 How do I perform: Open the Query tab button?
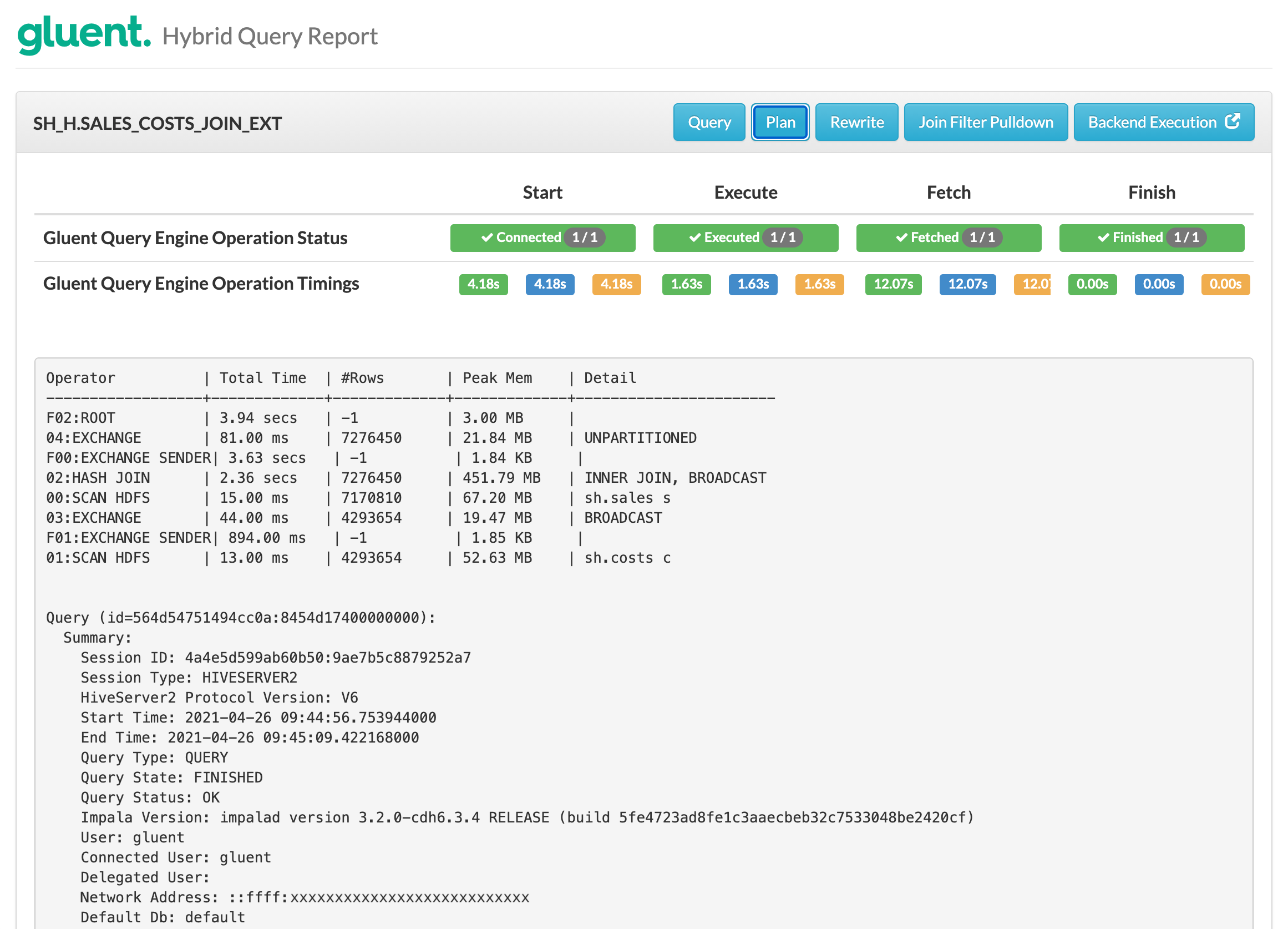(709, 122)
